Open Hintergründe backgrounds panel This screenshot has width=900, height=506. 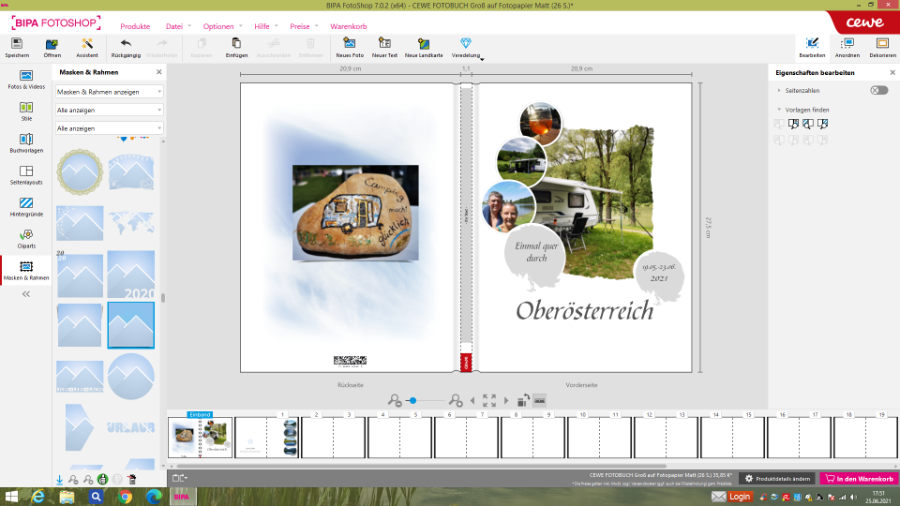26,206
